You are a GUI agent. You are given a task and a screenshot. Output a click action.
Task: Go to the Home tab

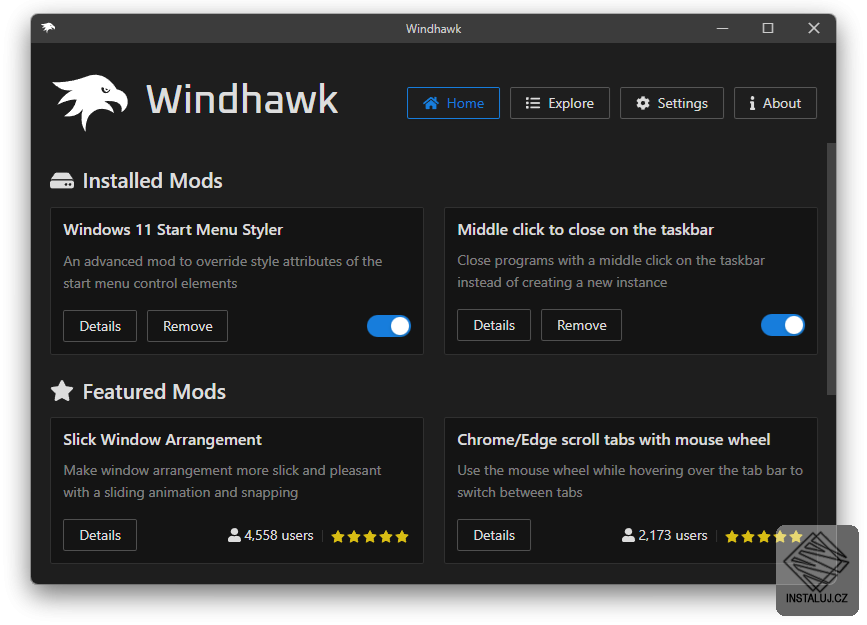pos(453,103)
